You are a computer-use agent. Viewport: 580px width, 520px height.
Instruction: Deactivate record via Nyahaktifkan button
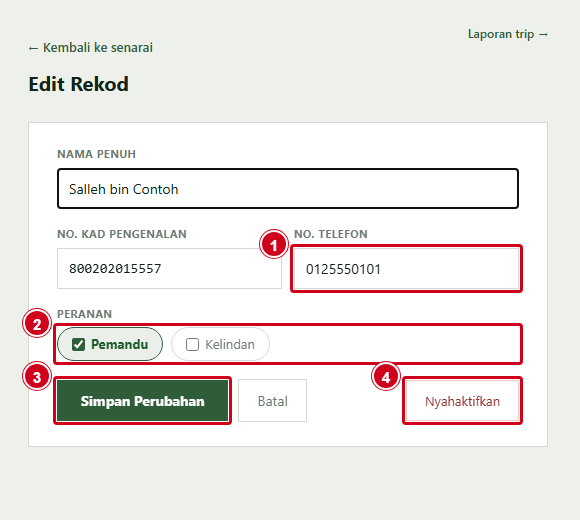click(462, 401)
